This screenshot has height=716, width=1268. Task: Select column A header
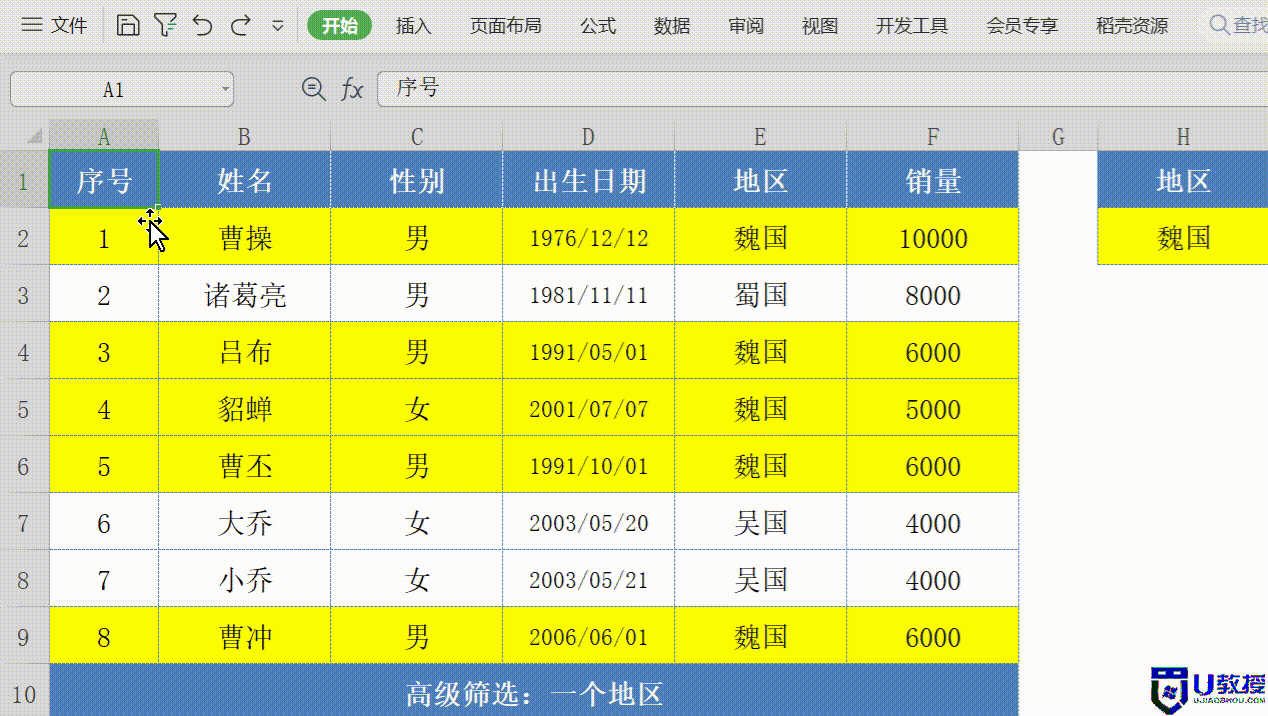[x=104, y=136]
